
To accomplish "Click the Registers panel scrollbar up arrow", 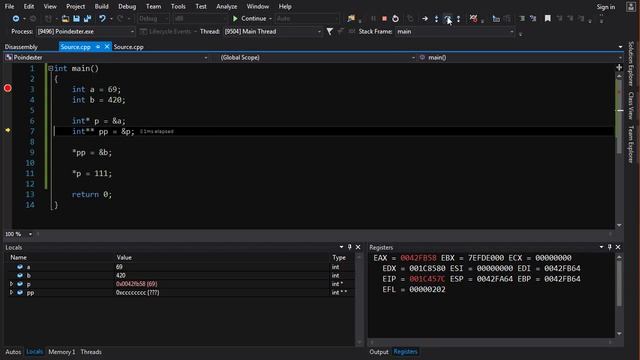I will point(619,257).
